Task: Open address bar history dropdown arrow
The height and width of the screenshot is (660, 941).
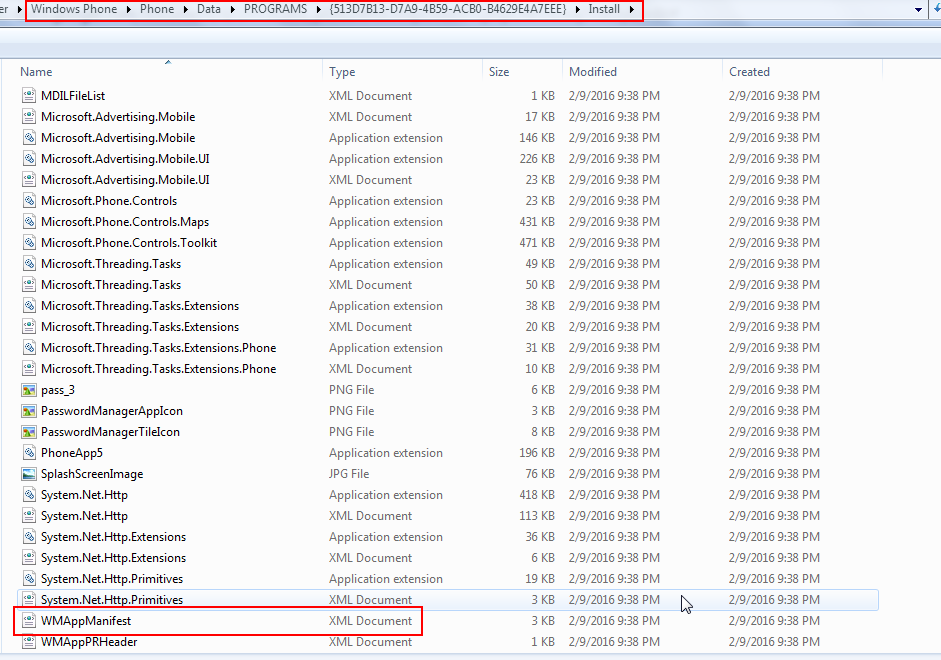Action: (x=918, y=10)
